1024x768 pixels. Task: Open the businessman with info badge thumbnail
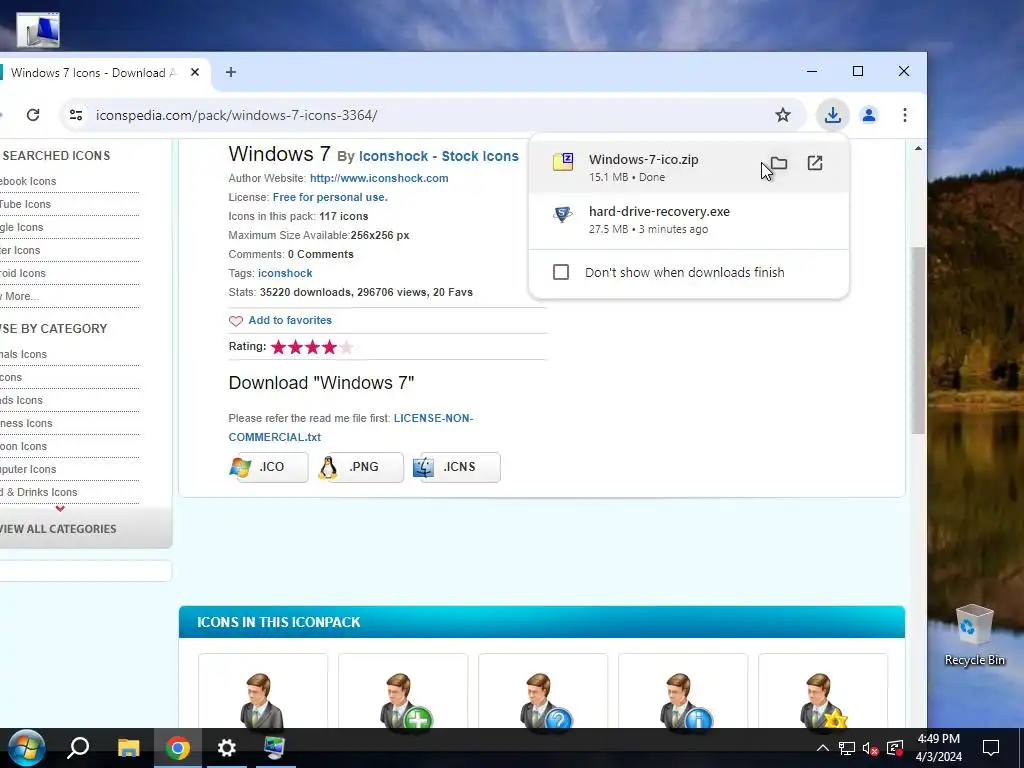point(682,691)
